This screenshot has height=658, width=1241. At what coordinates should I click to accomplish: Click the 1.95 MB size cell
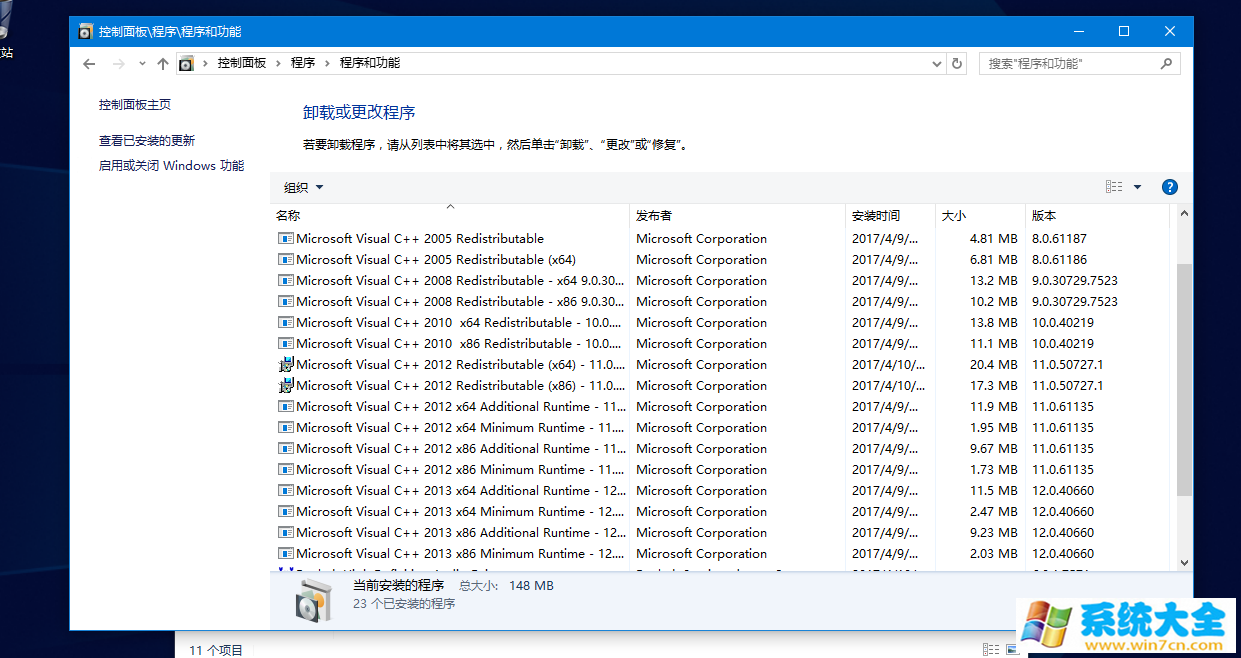(x=994, y=428)
